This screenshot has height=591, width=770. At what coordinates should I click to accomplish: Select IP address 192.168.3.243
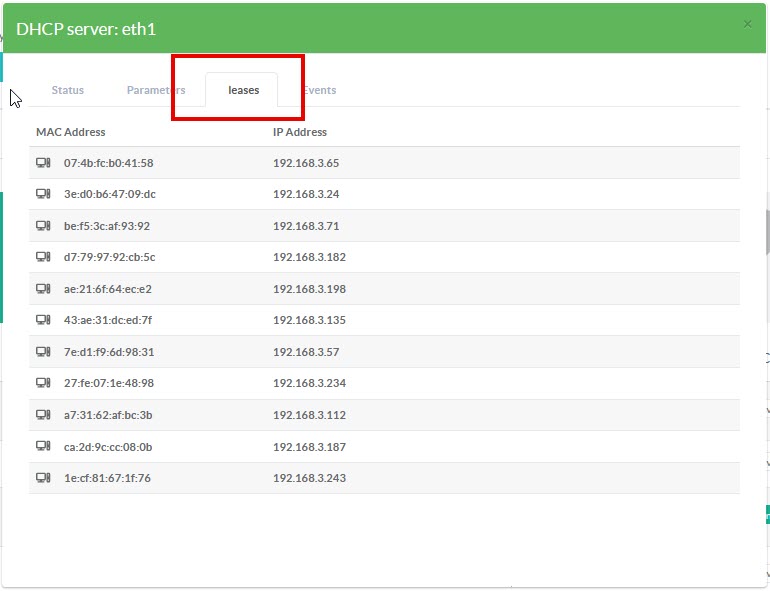click(x=309, y=478)
